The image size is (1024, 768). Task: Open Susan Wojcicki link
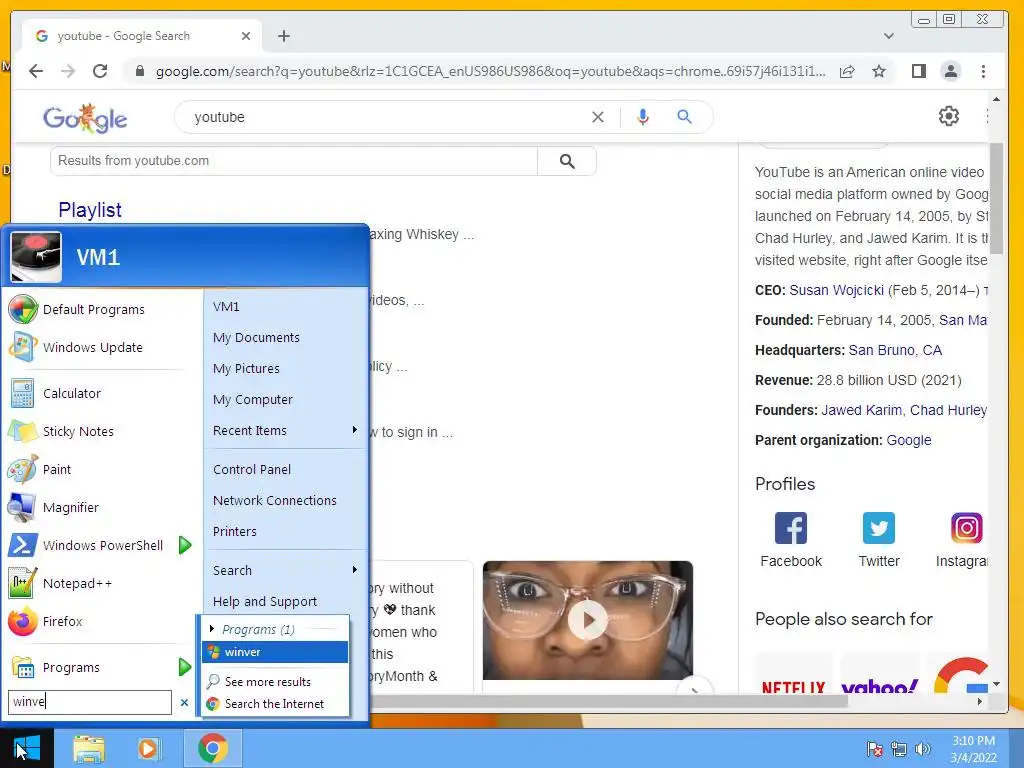837,290
